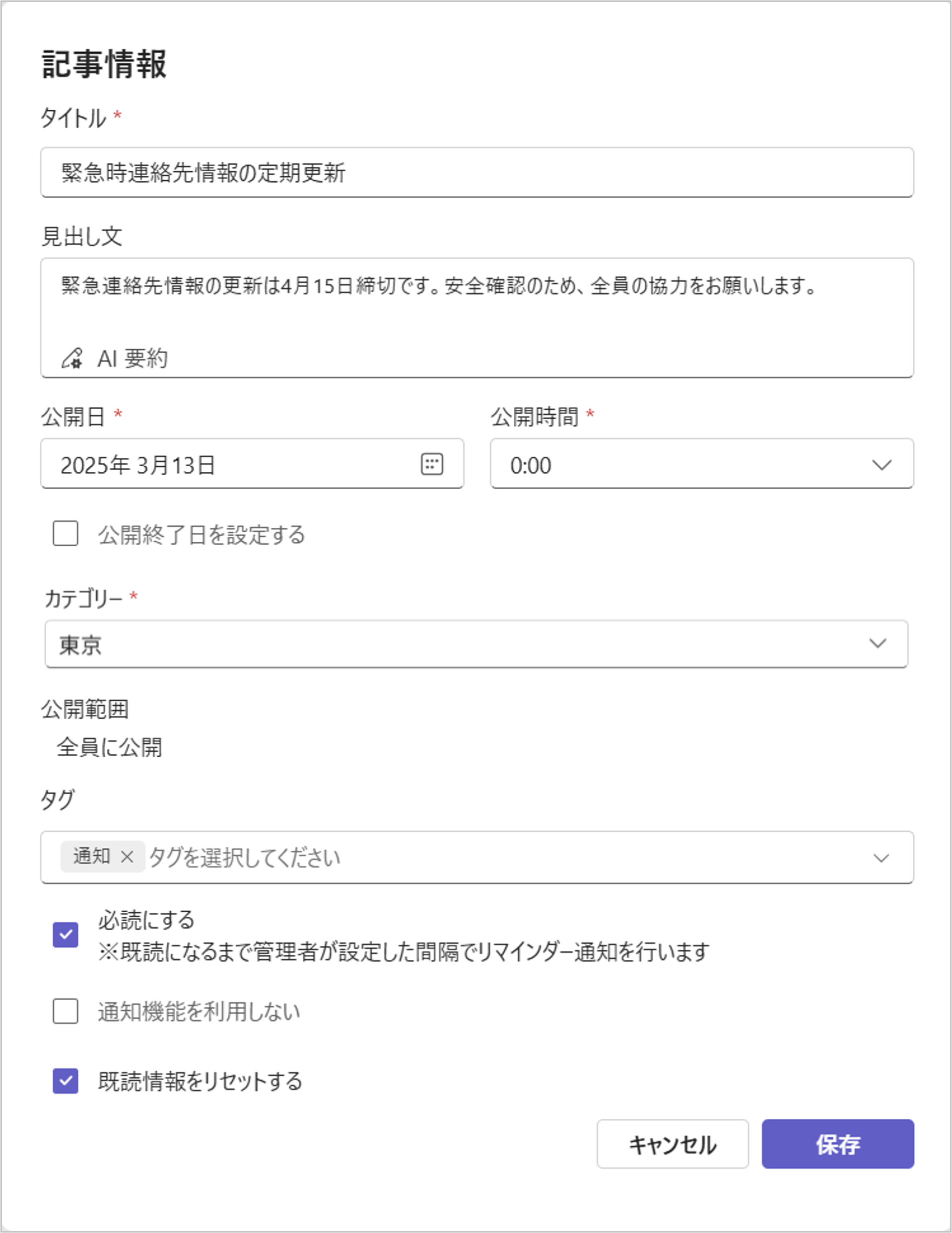Click the 公開日 date field showing 2025年3月13日

tap(226, 465)
